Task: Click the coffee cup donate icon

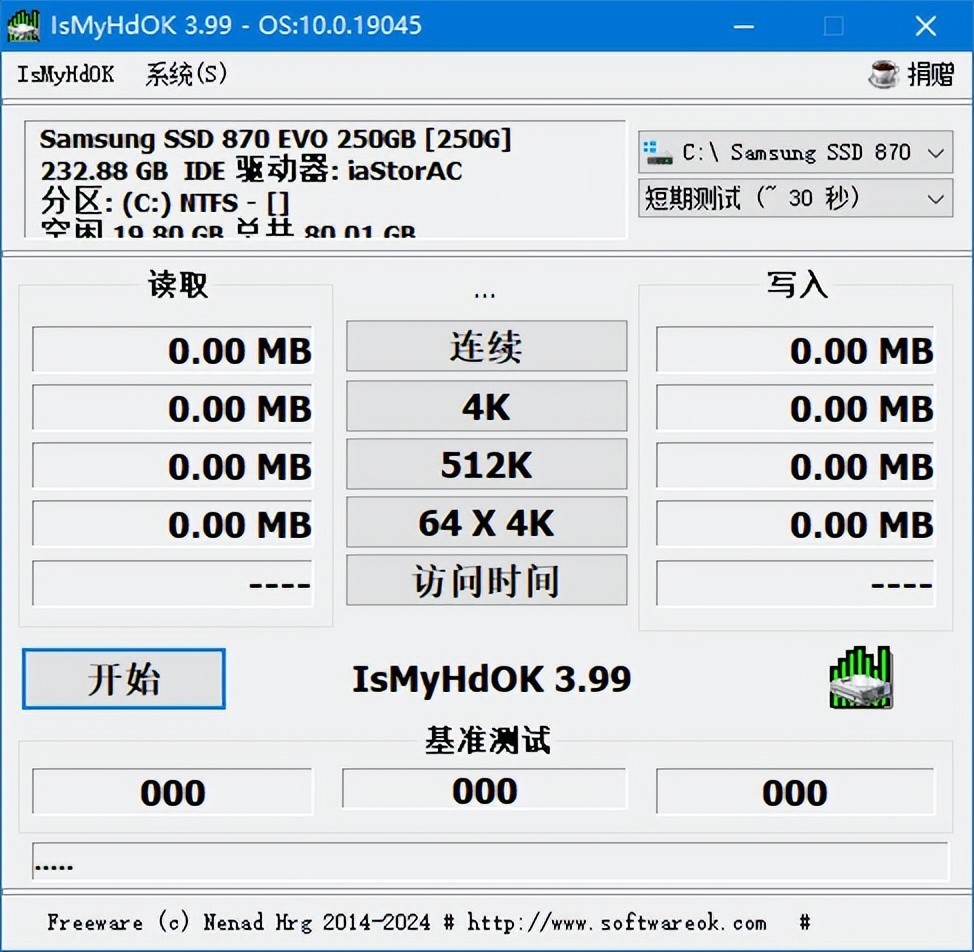Action: click(x=883, y=74)
